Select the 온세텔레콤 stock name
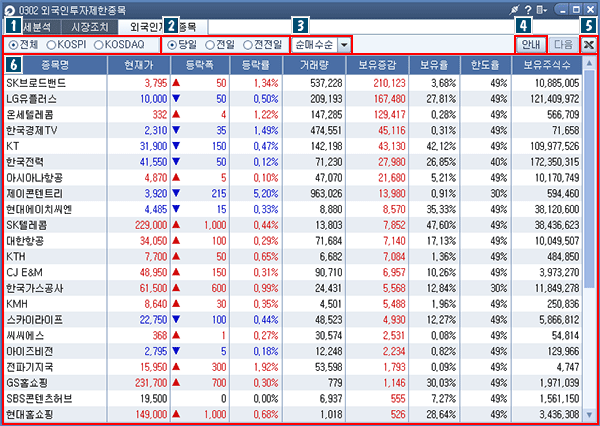600x426 pixels. (30, 115)
